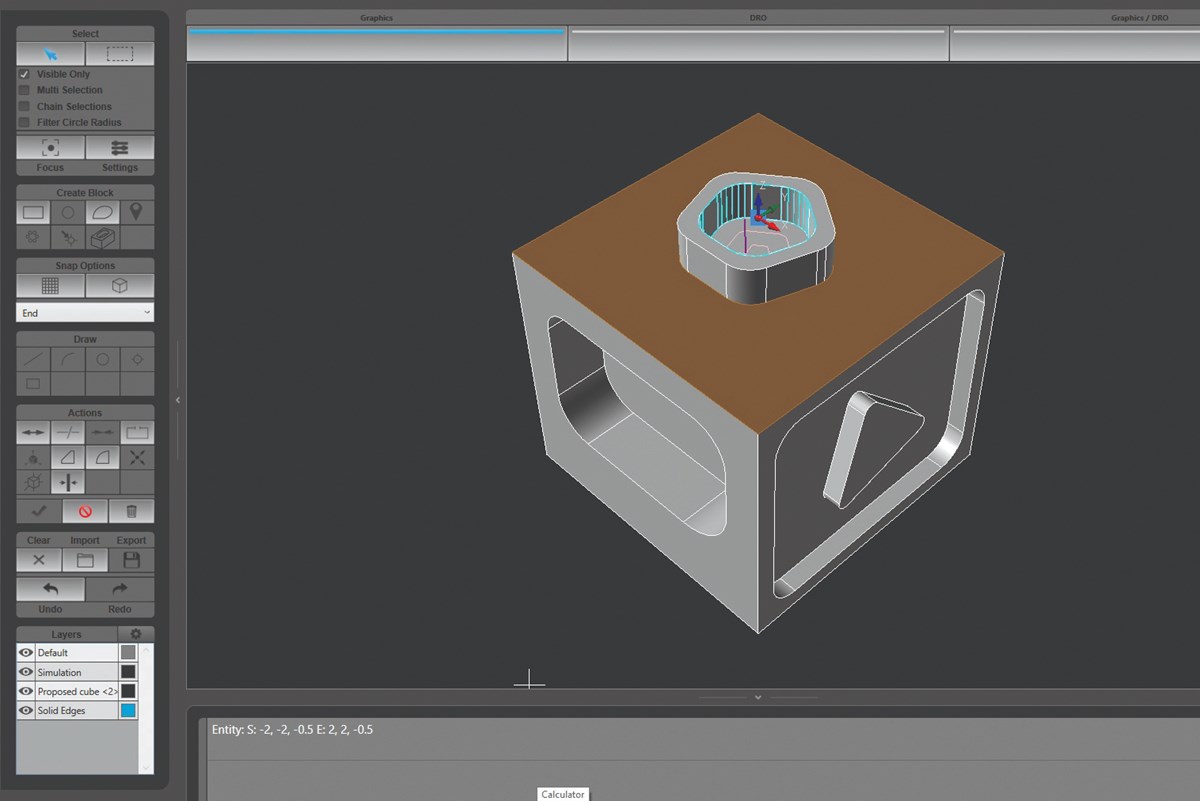Open the End snap mode dropdown
Image resolution: width=1200 pixels, height=801 pixels.
click(x=84, y=312)
